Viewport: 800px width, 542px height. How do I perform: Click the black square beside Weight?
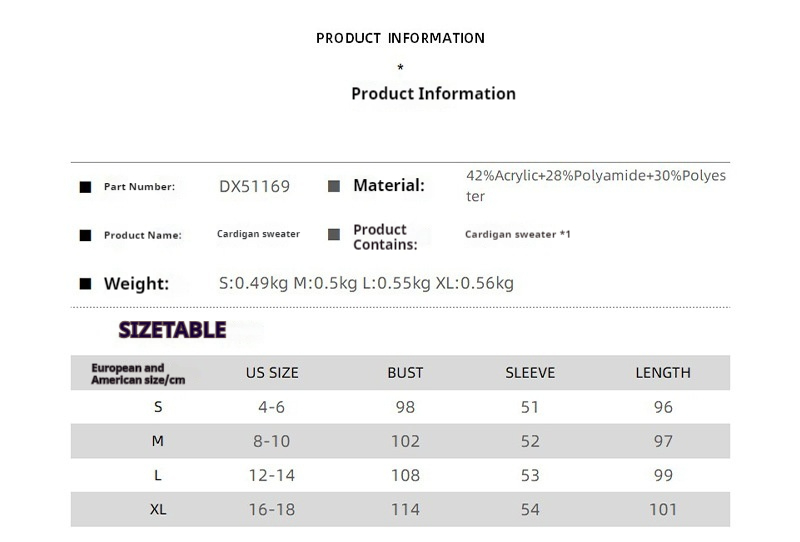tap(85, 284)
